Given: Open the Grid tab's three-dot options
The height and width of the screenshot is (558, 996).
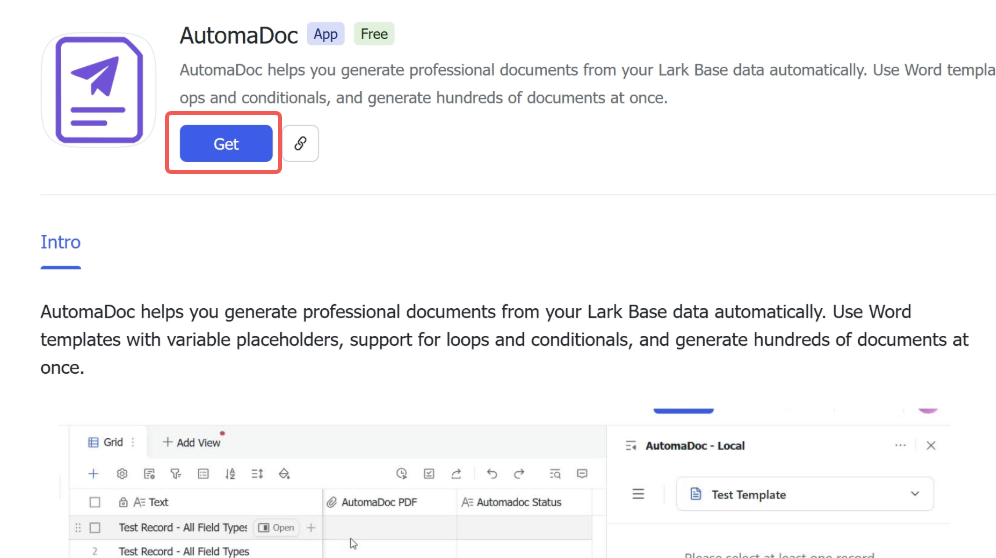Looking at the screenshot, I should pos(133,442).
